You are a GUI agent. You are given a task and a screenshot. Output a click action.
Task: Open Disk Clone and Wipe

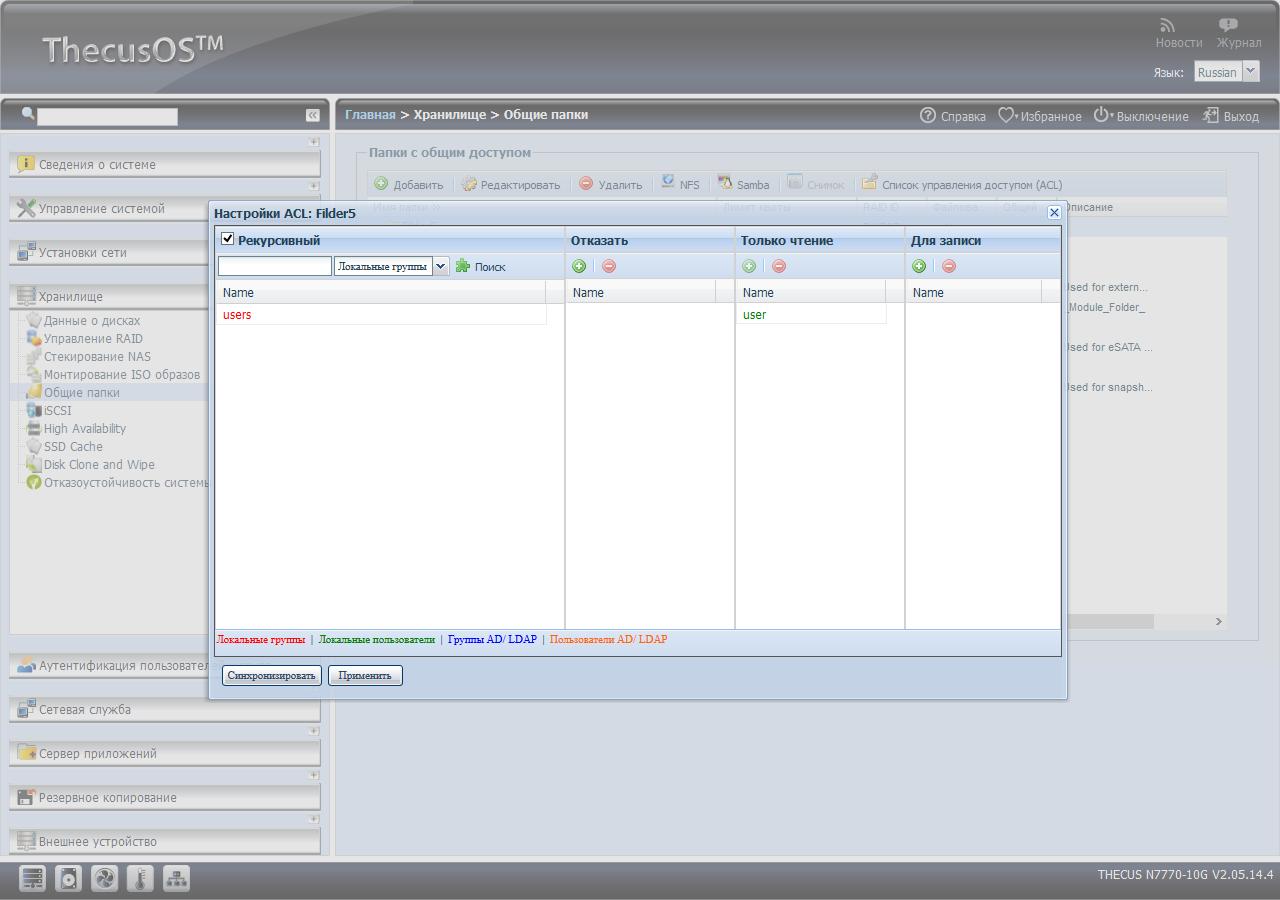click(99, 465)
